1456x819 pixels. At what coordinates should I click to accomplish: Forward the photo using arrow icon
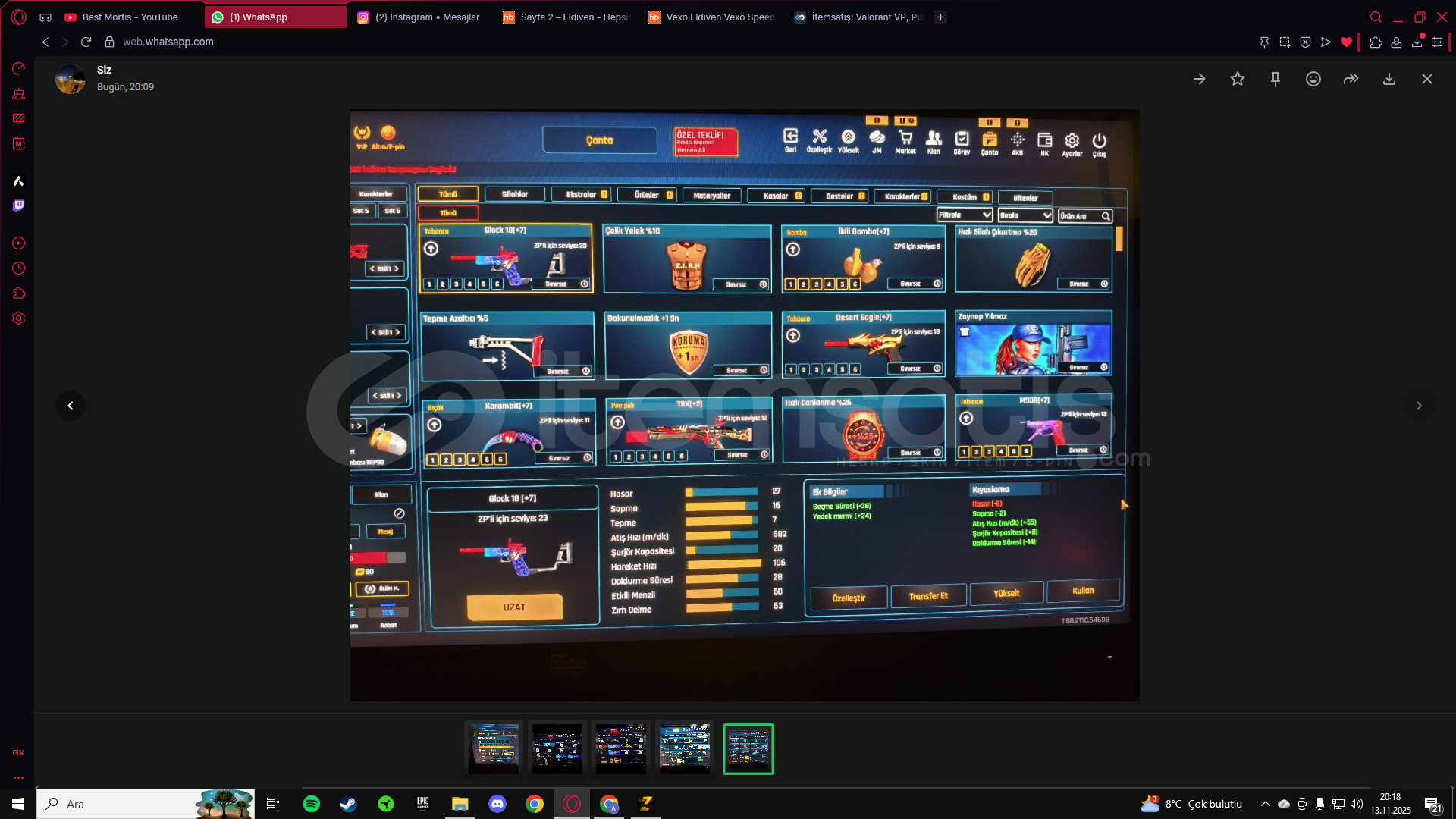[x=1351, y=79]
